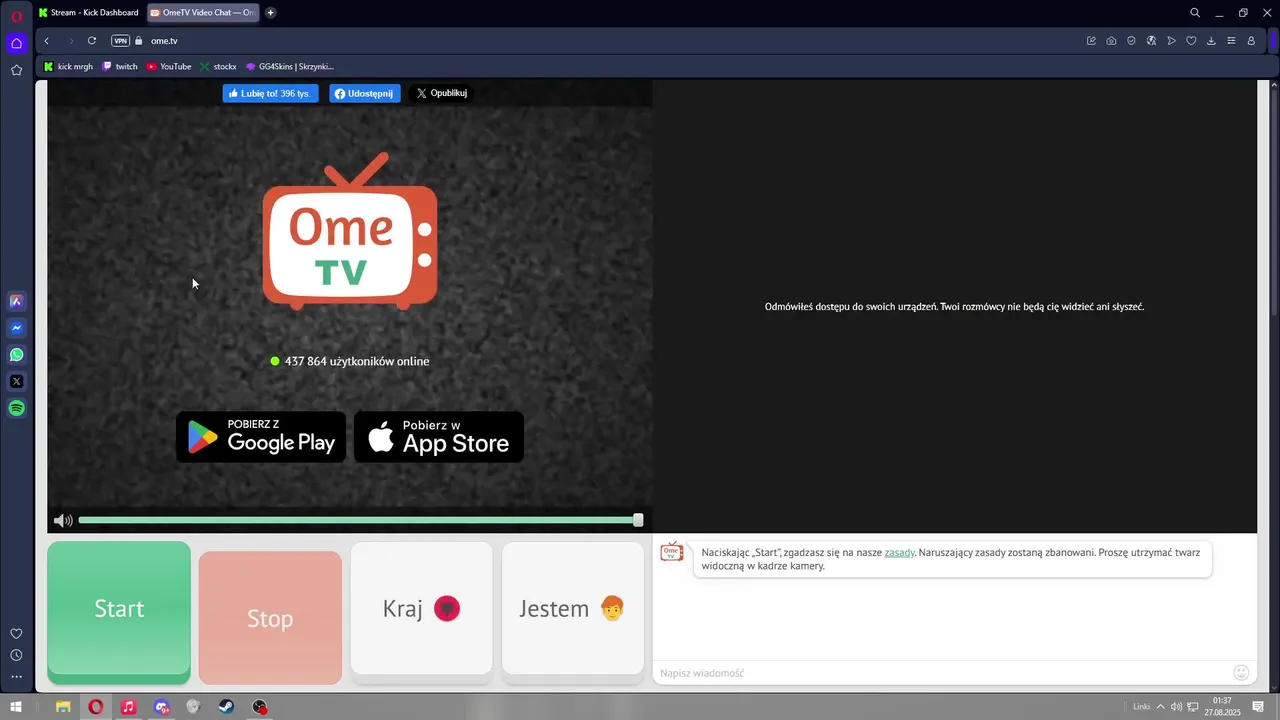Open the stockx bookmark
Screen dimensions: 1280x720
pos(218,67)
